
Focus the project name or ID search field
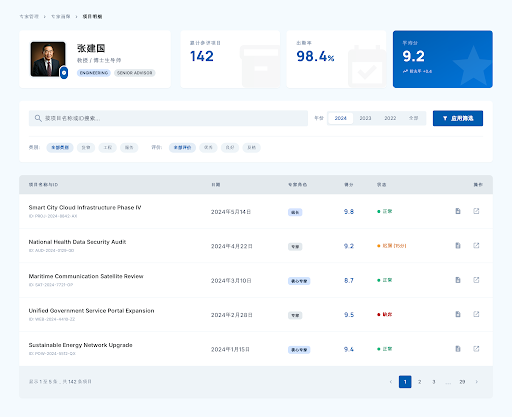(168, 118)
